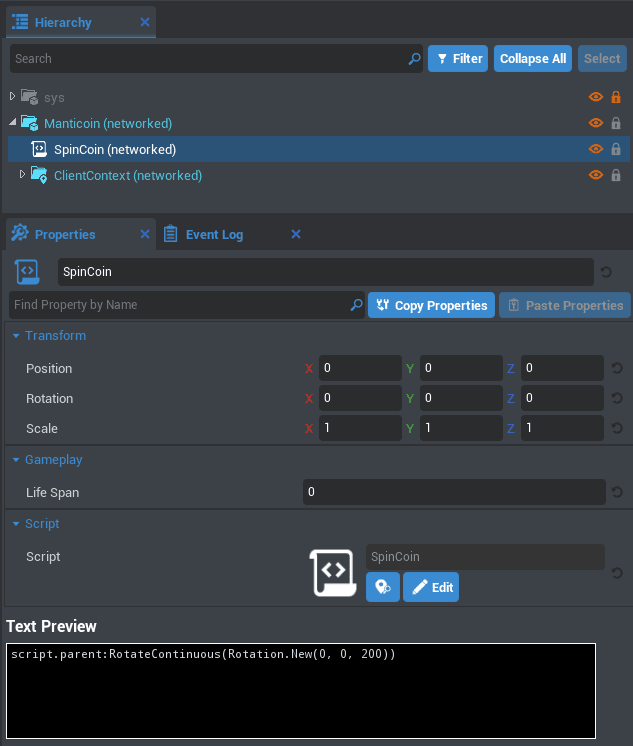Toggle visibility of SpinCoin
The width and height of the screenshot is (633, 746).
pos(595,149)
